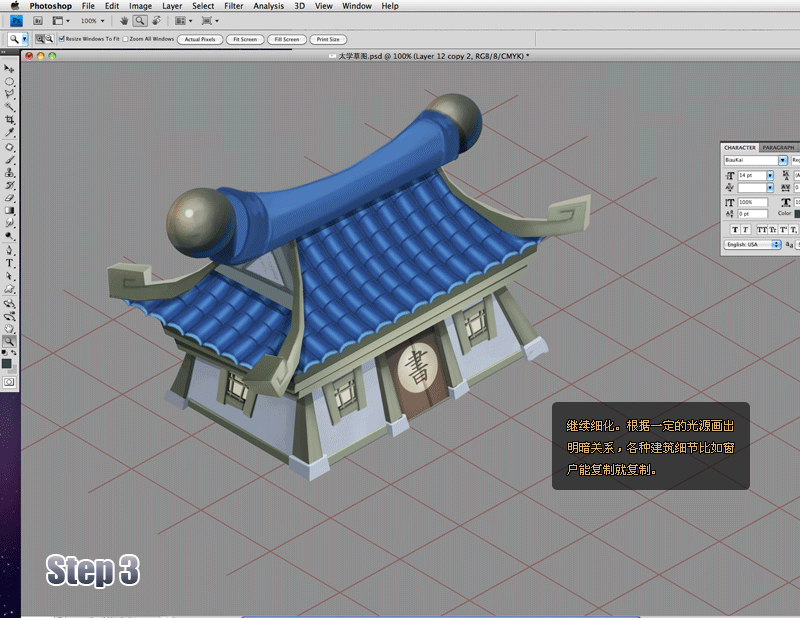Select the Move tool in toolbox
800x618 pixels.
[x=9, y=68]
